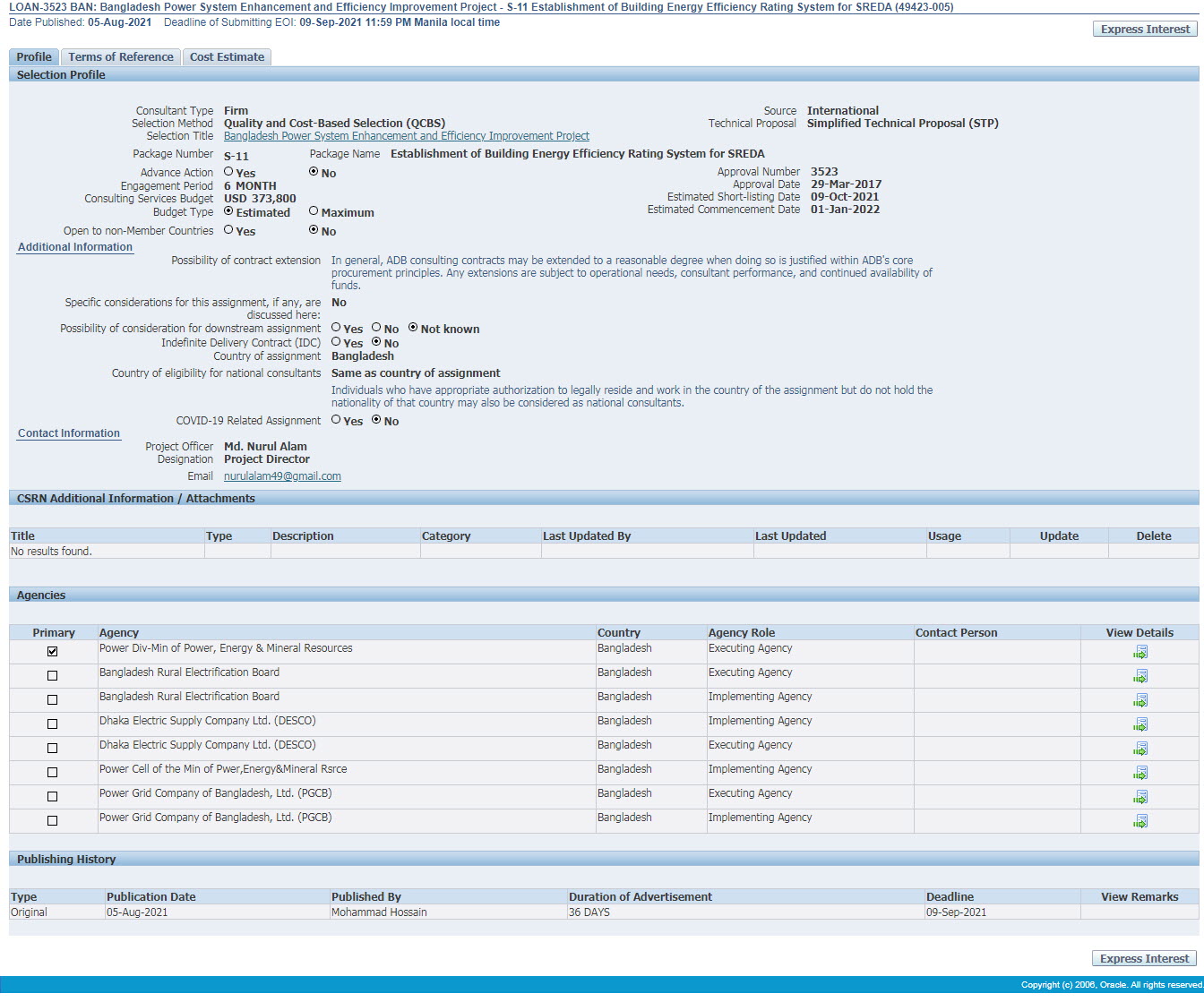Image resolution: width=1204 pixels, height=1002 pixels.
Task: Select No for downstream assignment consideration
Action: coord(376,328)
